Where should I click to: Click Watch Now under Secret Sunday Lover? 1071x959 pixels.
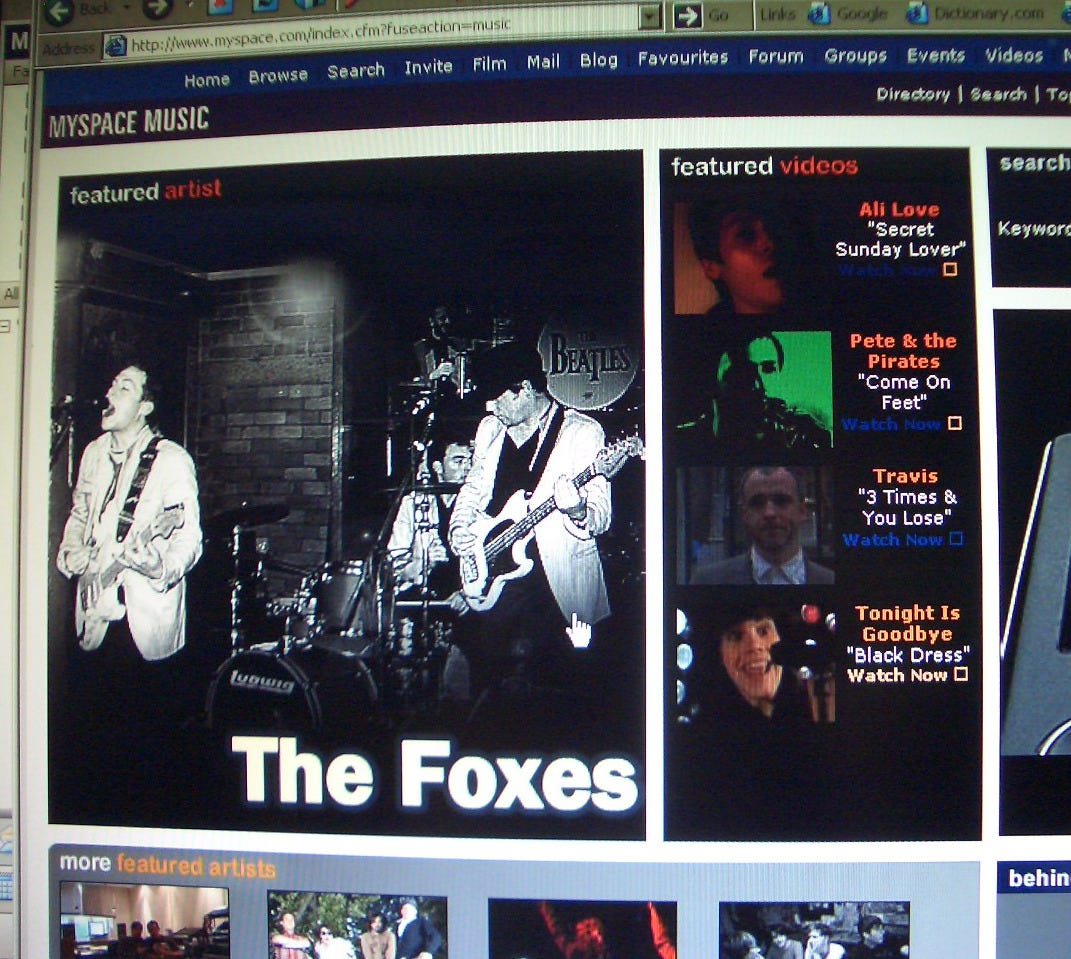(x=887, y=270)
